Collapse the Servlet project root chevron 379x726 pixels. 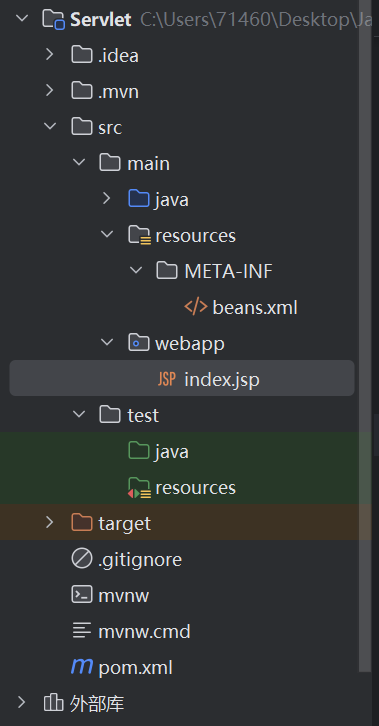coord(21,19)
